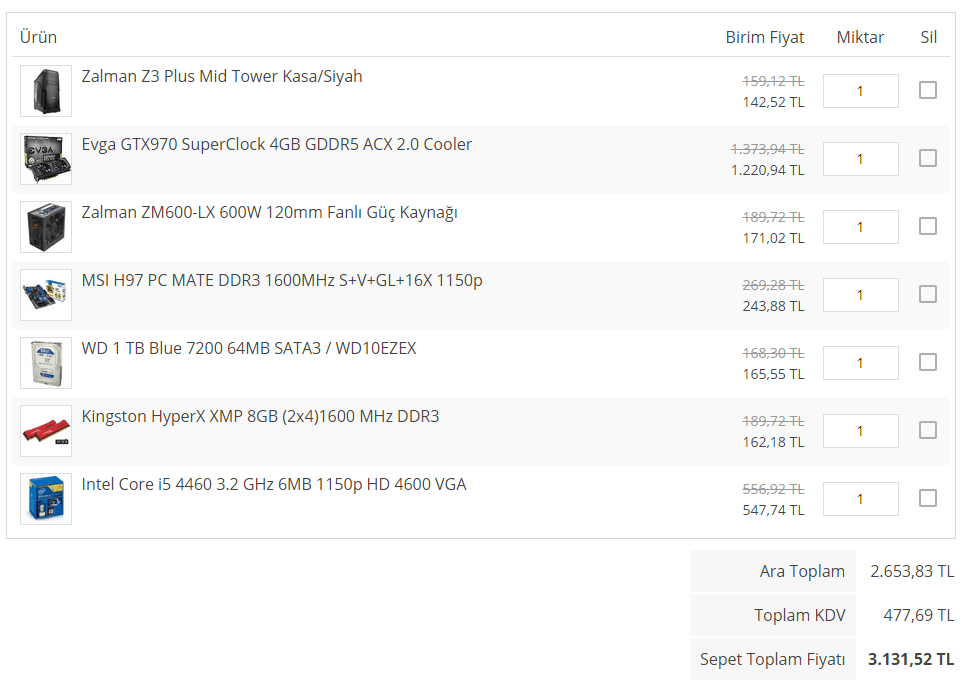Select the discounted price 165,55 TL
The width and height of the screenshot is (972, 691).
point(774,374)
